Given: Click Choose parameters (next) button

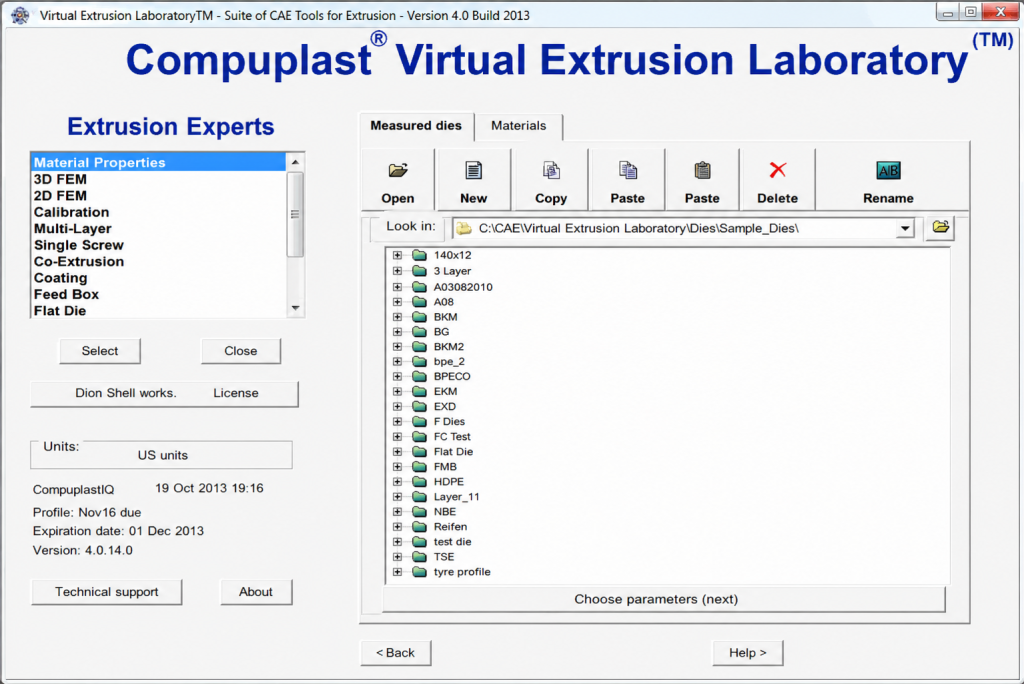Looking at the screenshot, I should tap(663, 599).
